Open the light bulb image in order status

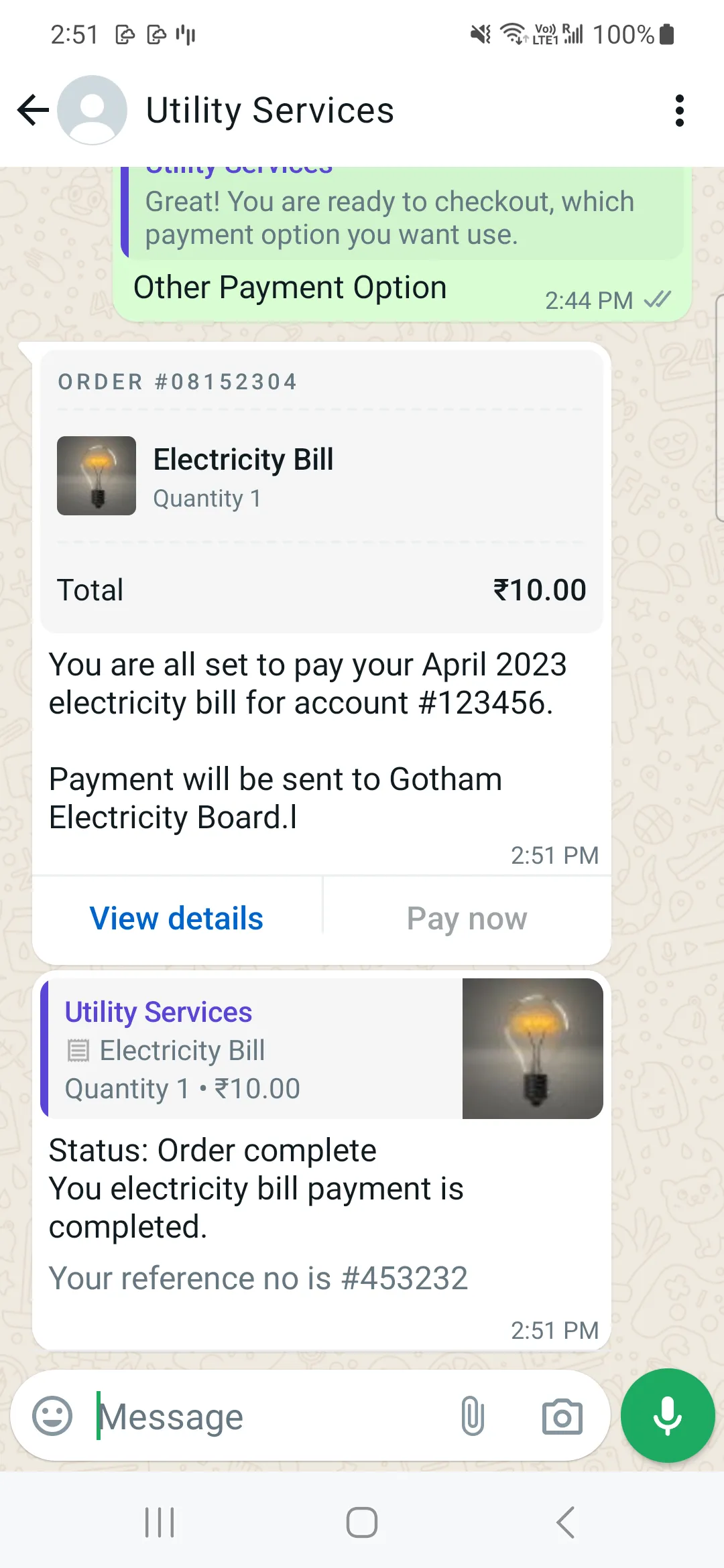coord(532,1049)
